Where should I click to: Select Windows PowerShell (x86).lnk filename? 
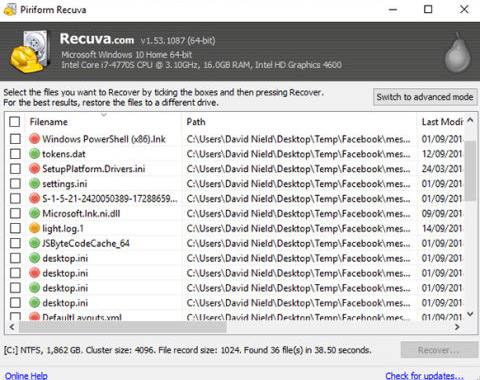pyautogui.click(x=104, y=139)
